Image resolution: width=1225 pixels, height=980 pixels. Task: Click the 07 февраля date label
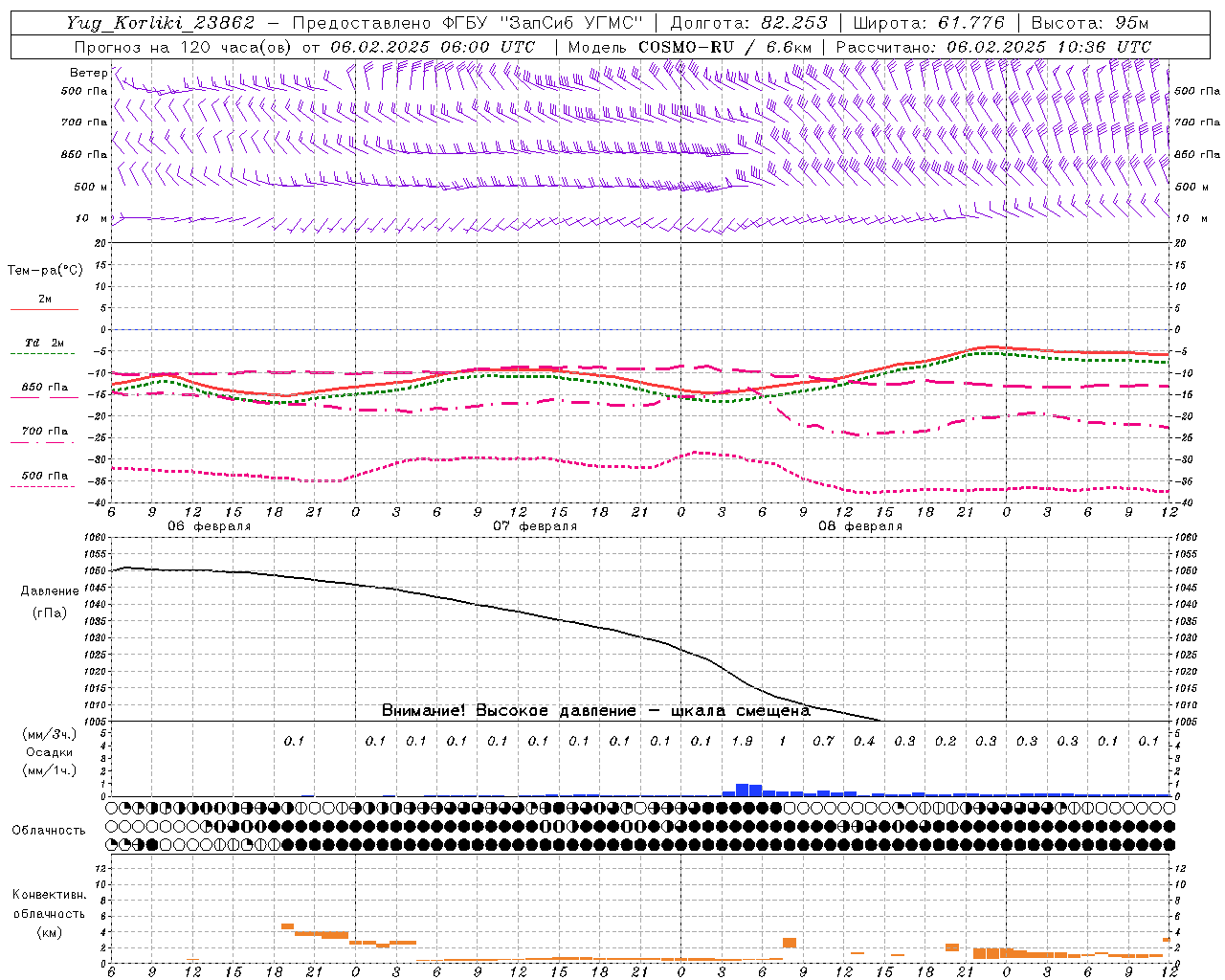[x=535, y=526]
